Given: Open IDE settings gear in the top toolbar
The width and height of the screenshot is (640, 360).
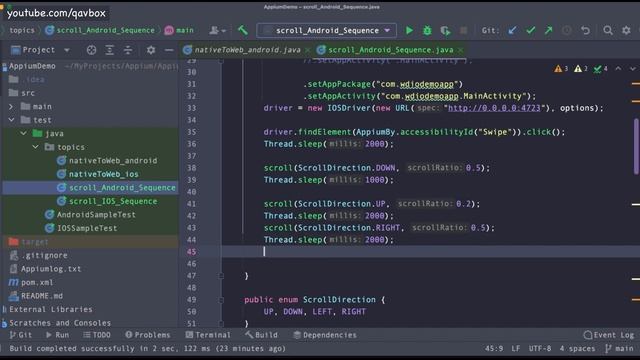Looking at the screenshot, I should (626, 30).
